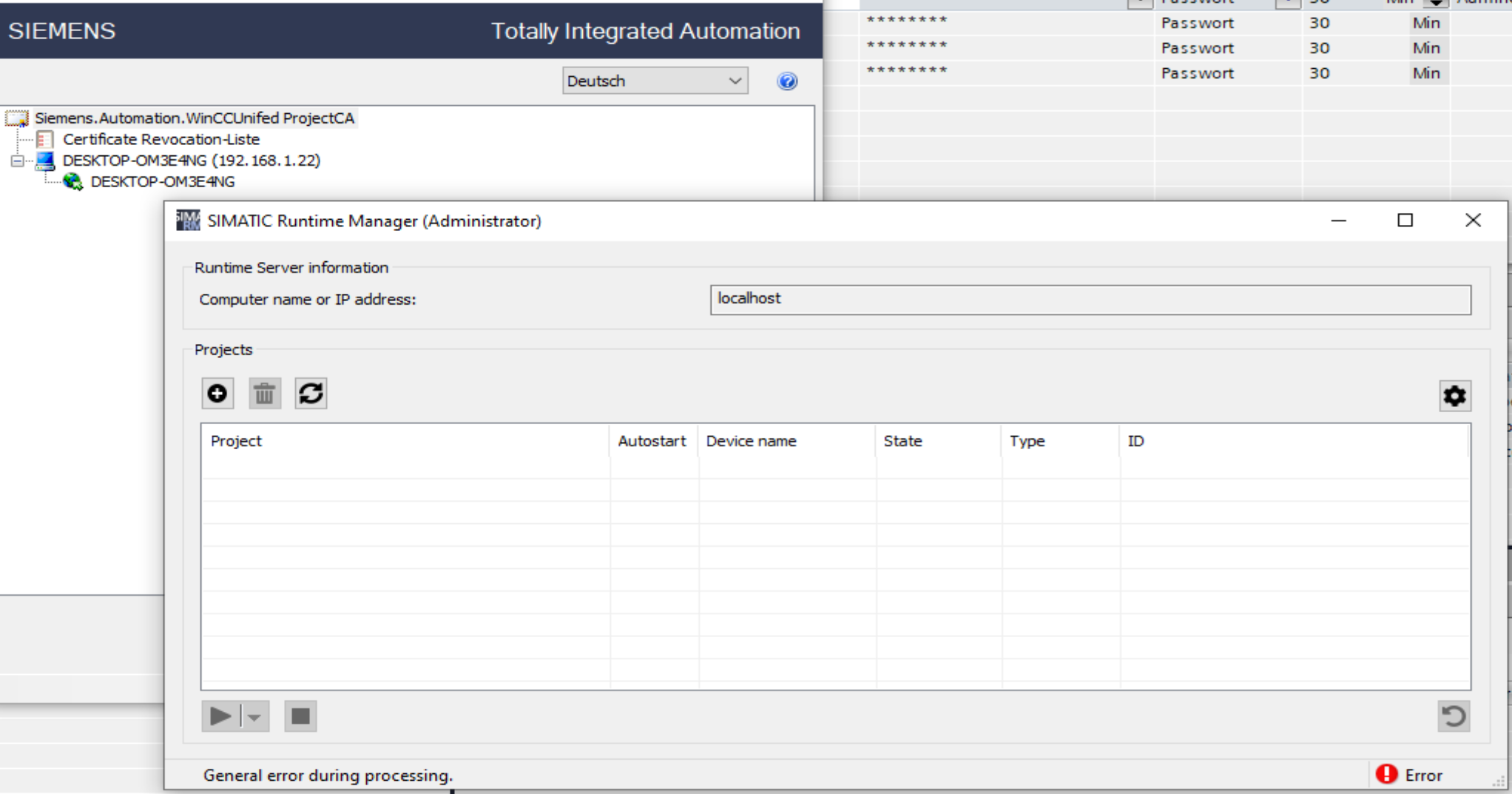Viewport: 1512px width, 794px height.
Task: Click the "General error during processing." status message
Action: click(x=328, y=775)
